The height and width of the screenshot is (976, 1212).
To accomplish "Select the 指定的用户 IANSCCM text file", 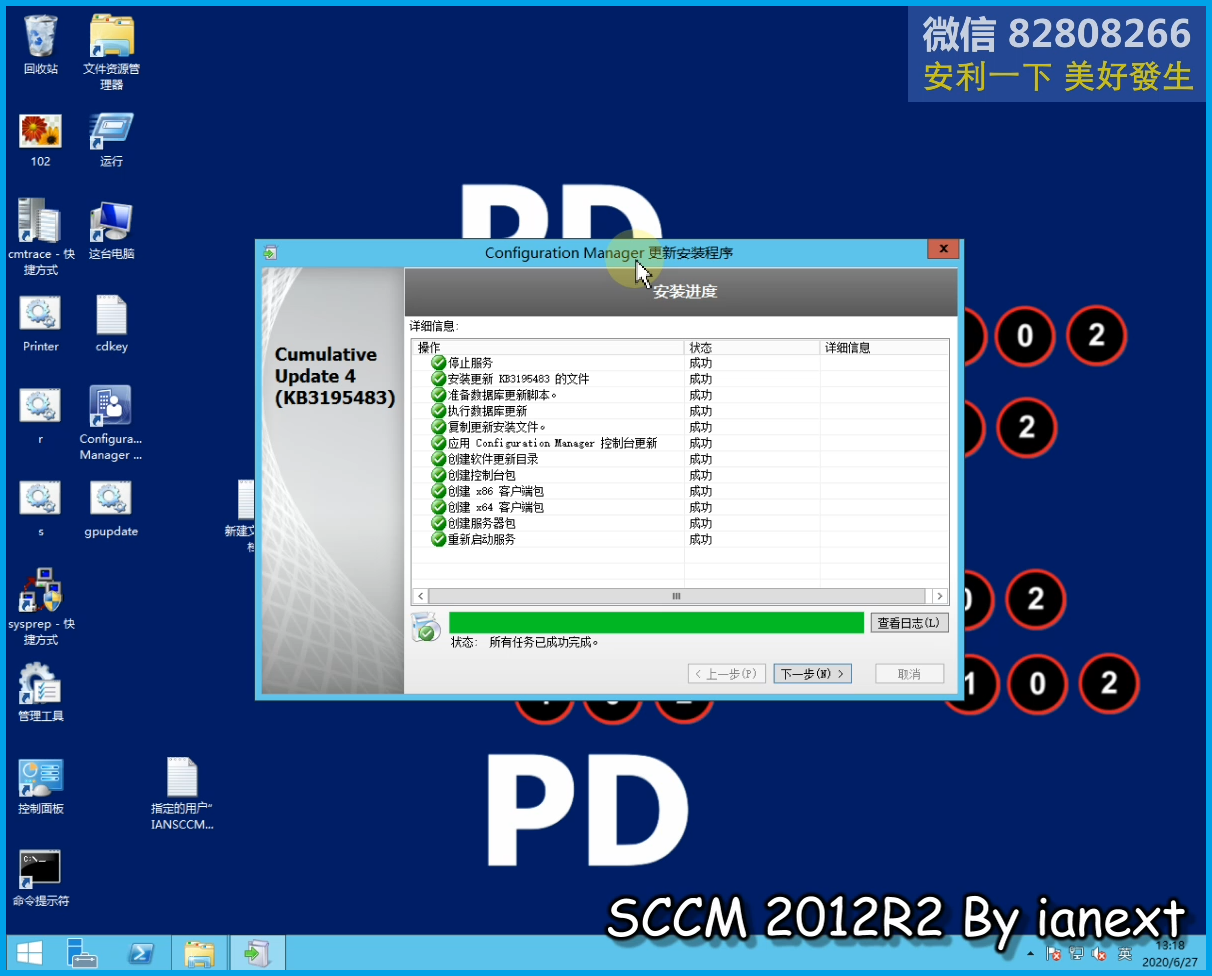I will point(182,794).
